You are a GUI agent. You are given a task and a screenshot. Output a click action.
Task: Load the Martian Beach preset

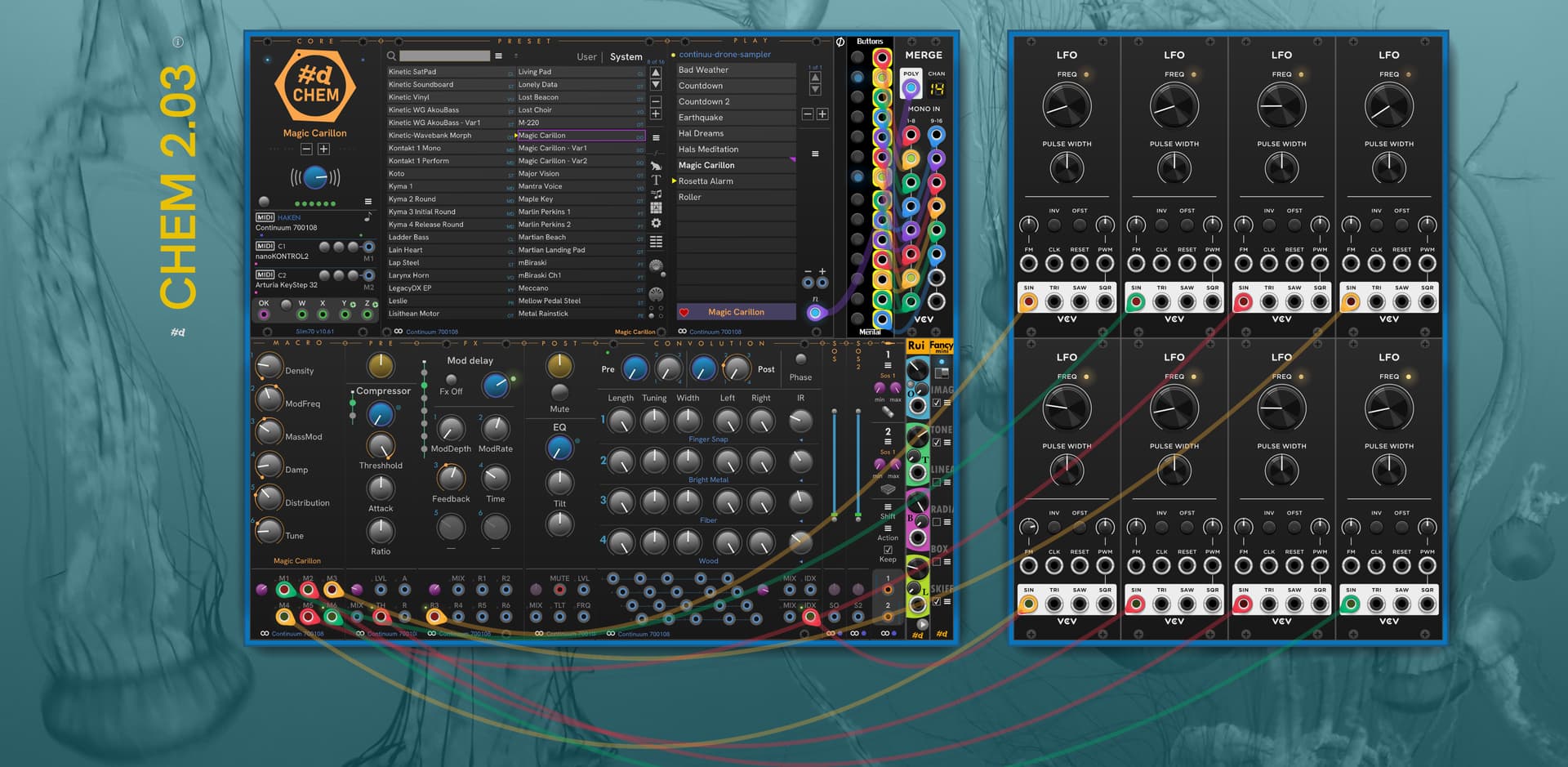point(581,238)
